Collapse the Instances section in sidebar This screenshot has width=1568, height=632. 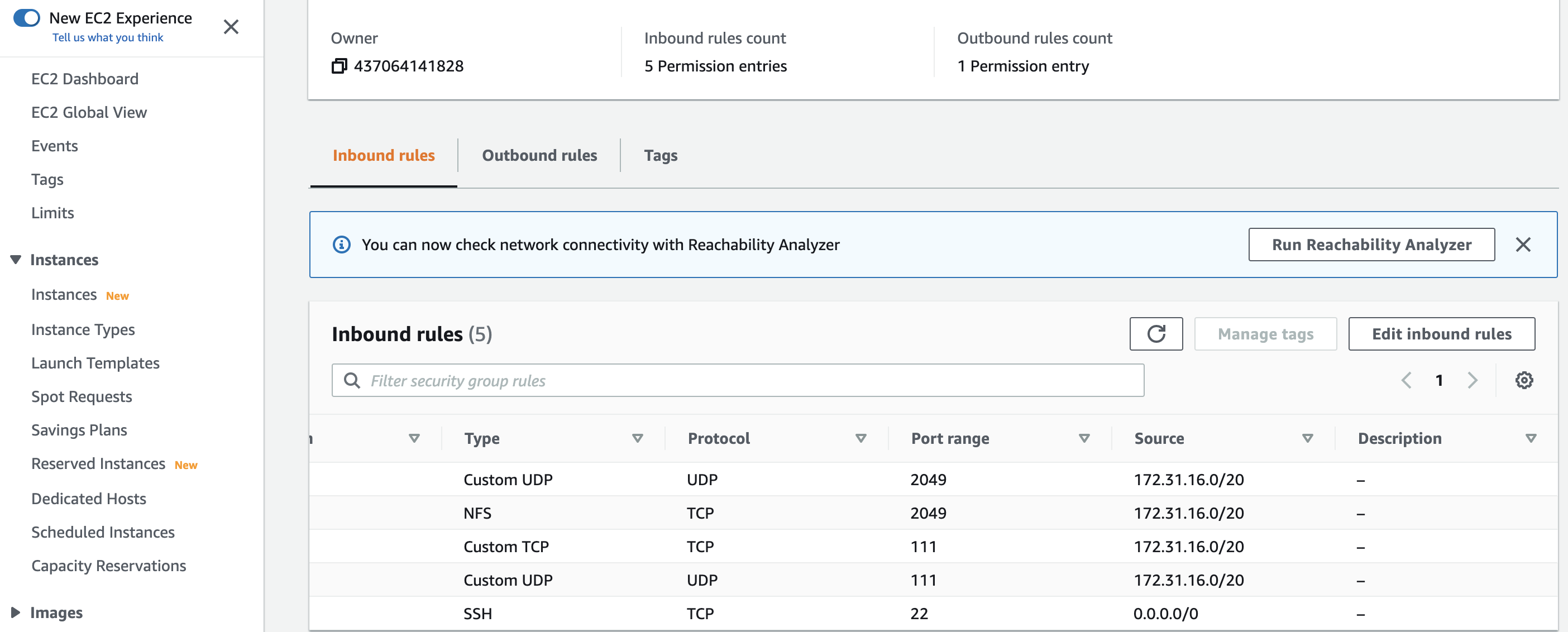(15, 260)
